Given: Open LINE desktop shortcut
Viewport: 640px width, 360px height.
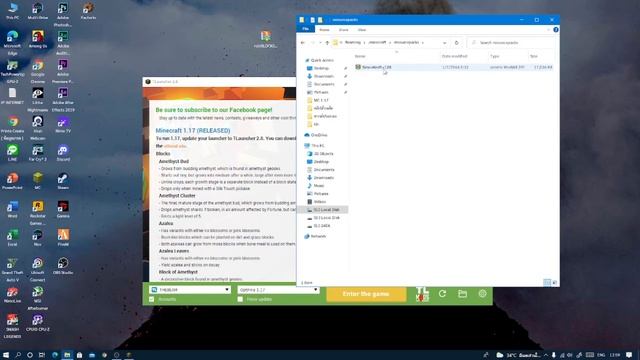Looking at the screenshot, I should (x=12, y=153).
